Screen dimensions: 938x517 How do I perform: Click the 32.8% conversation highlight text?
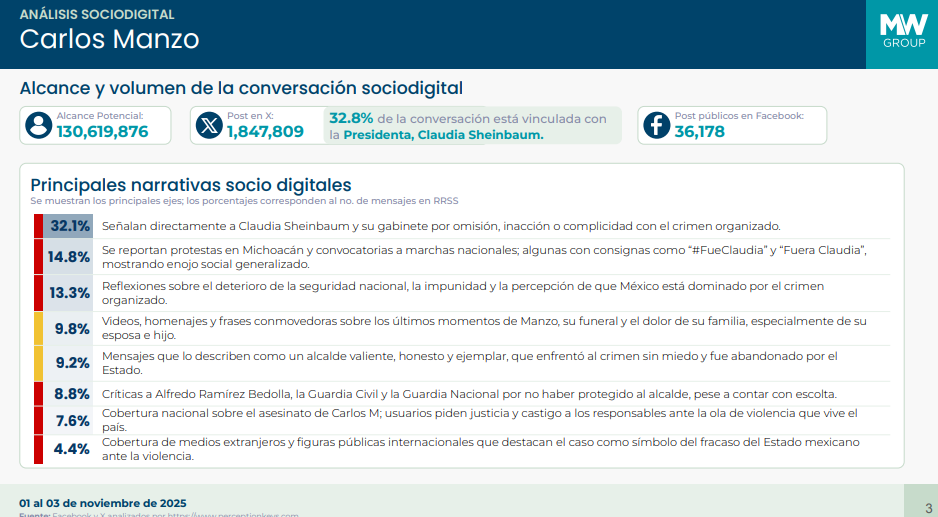click(351, 118)
